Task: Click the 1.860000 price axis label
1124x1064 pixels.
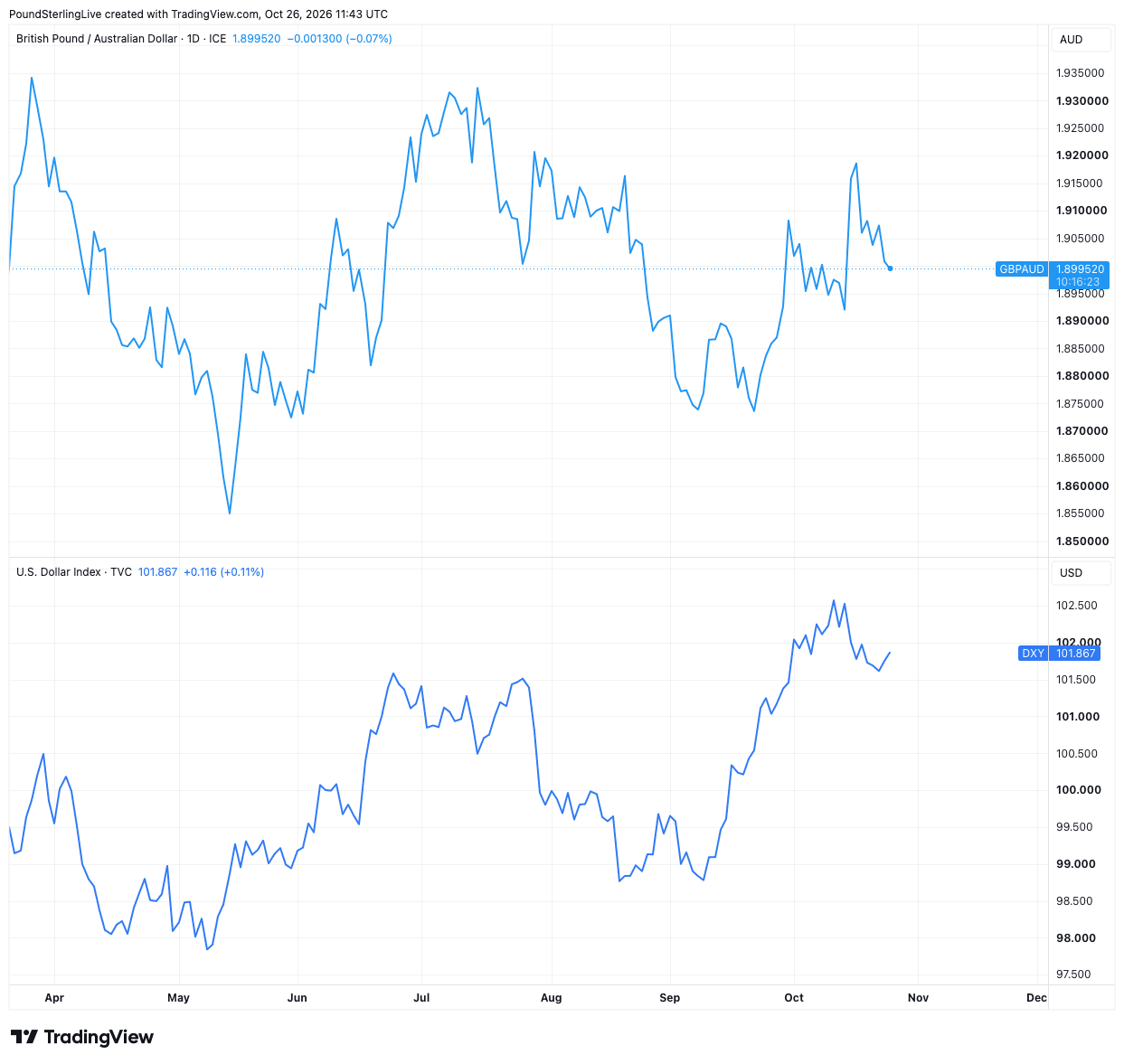Action: [x=1081, y=486]
